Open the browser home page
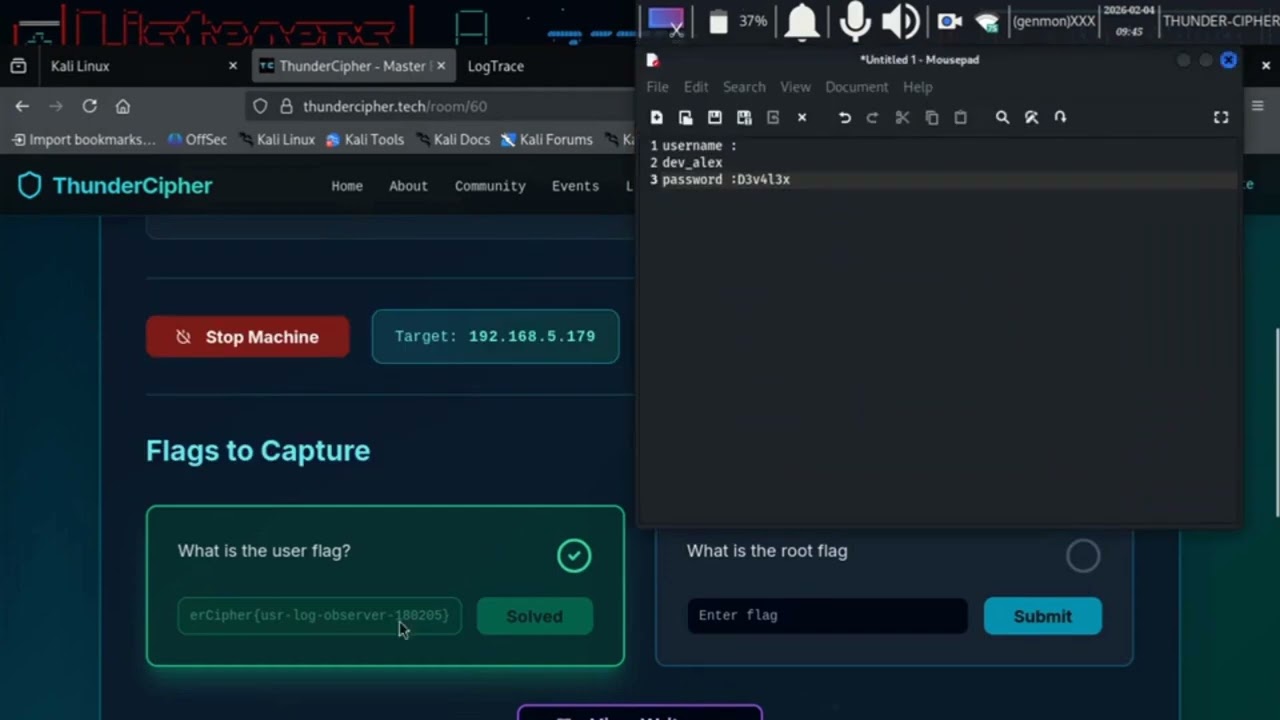1280x720 pixels. (x=123, y=106)
